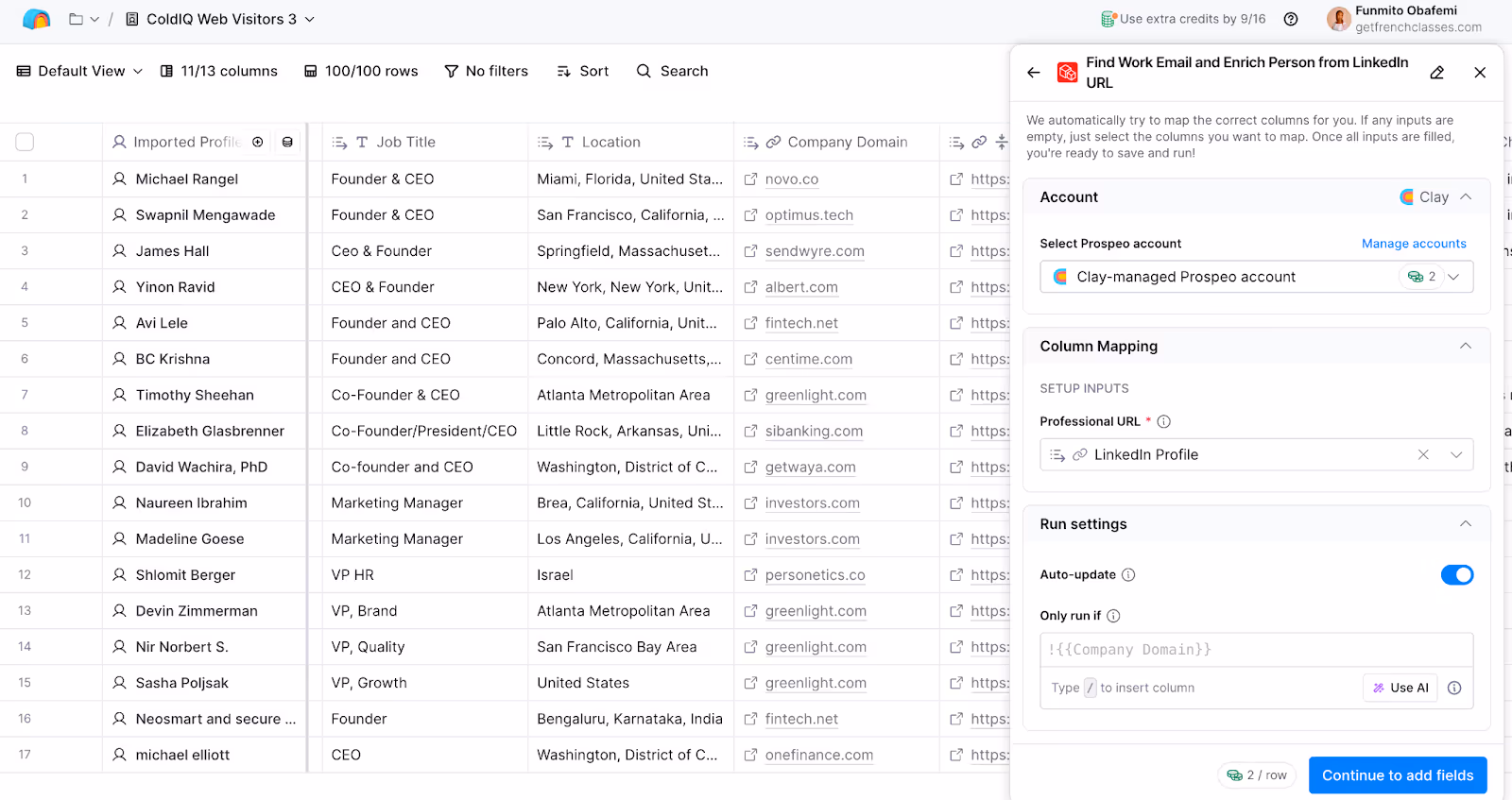Collapse the Run settings section
1512x800 pixels.
pos(1466,523)
